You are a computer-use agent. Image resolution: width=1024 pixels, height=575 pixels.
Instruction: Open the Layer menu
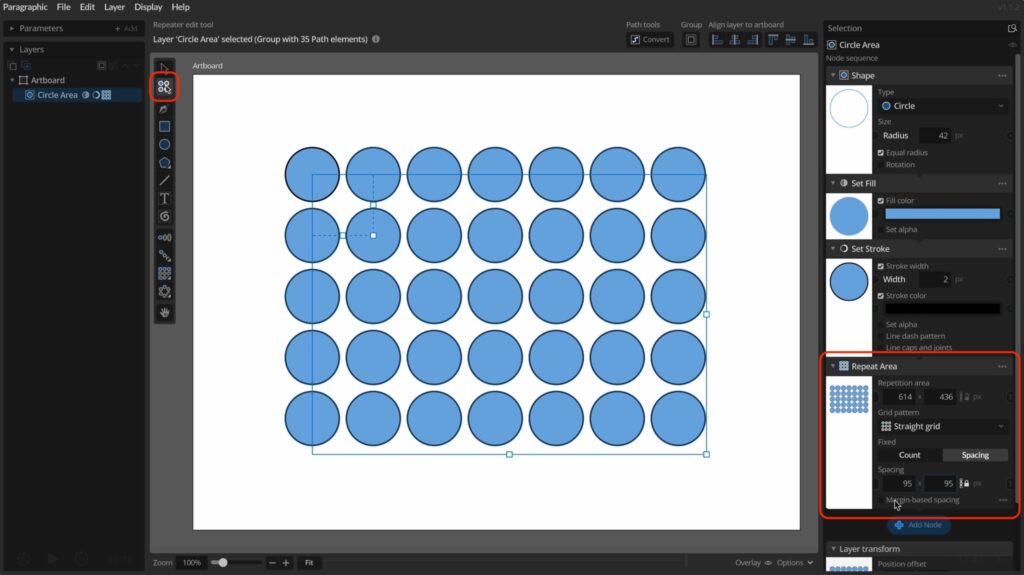114,7
